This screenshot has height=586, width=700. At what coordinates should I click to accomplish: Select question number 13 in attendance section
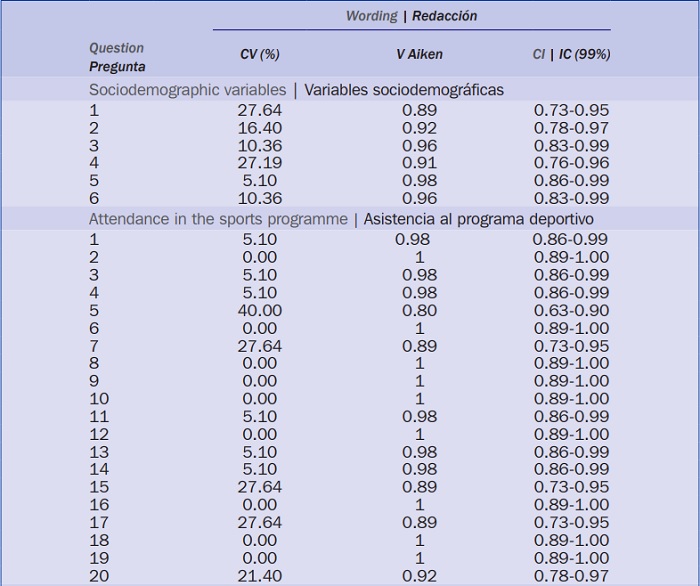point(98,452)
